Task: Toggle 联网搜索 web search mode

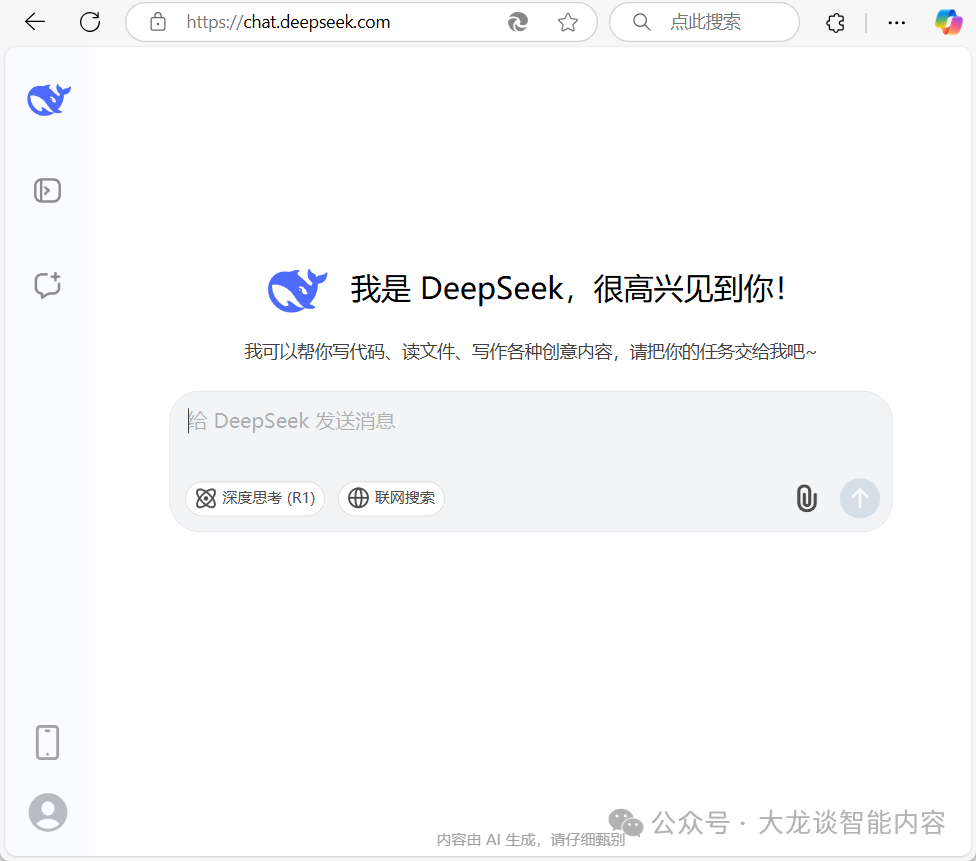Action: [392, 498]
